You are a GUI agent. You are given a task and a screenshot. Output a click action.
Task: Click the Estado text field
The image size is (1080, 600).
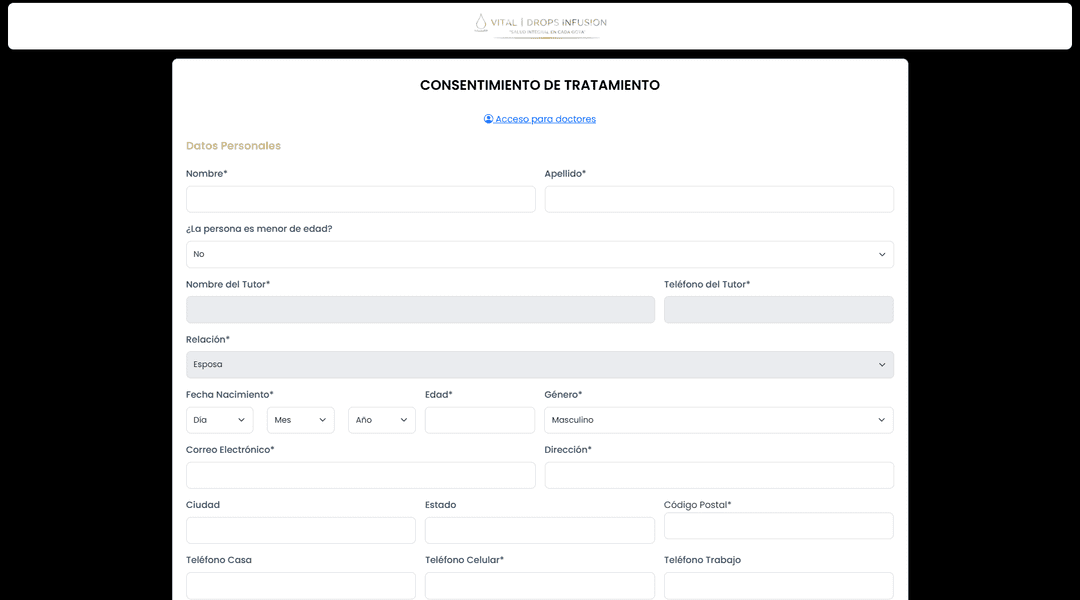click(x=539, y=530)
